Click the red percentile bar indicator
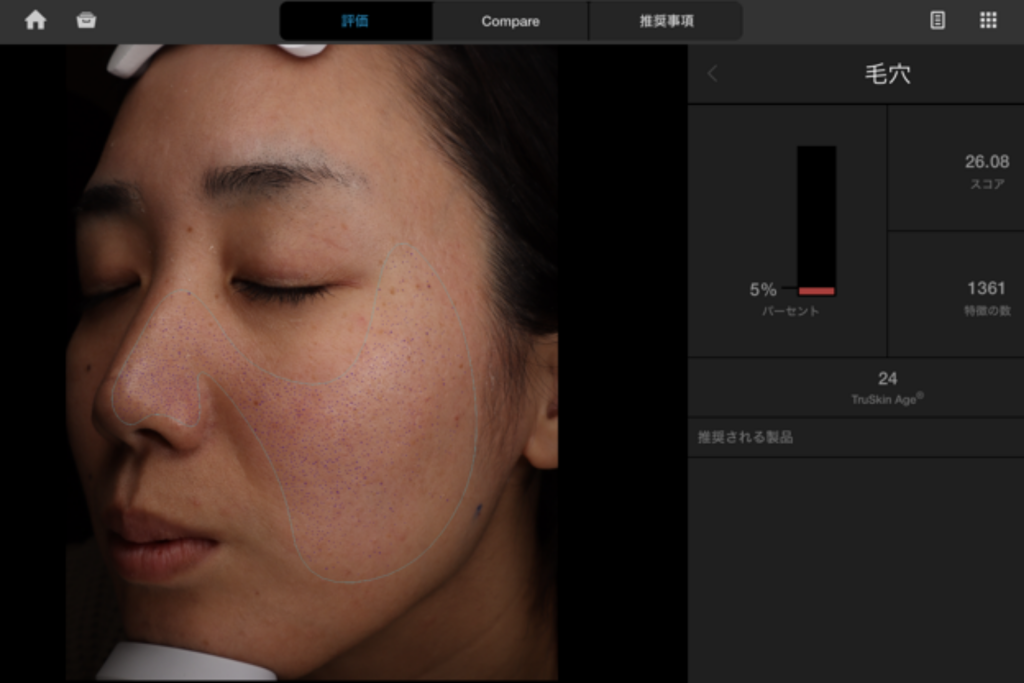Viewport: 1024px width, 683px height. coord(816,291)
